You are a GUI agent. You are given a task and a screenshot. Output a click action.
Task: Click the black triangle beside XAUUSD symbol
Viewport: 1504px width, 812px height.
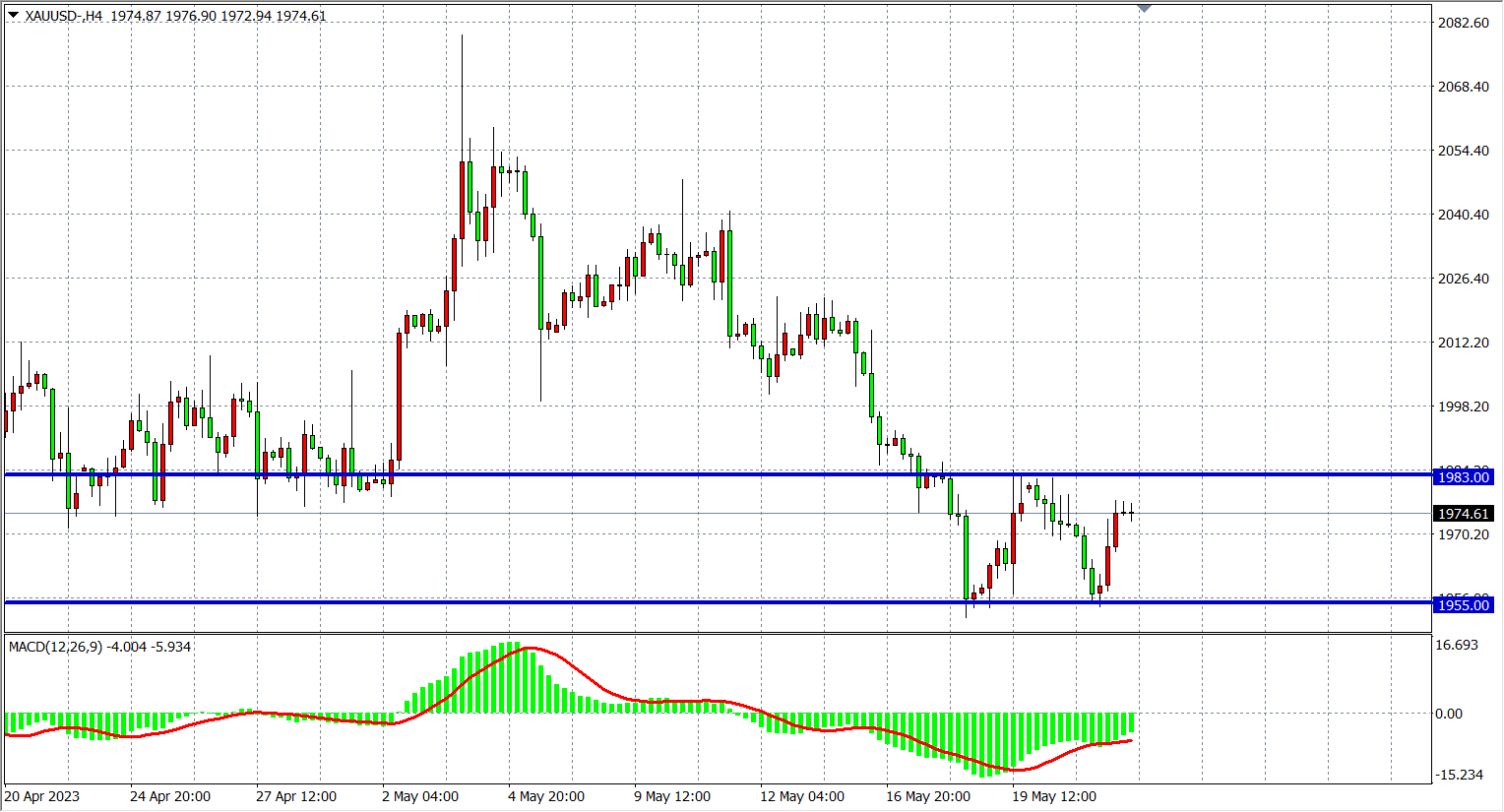pos(13,15)
